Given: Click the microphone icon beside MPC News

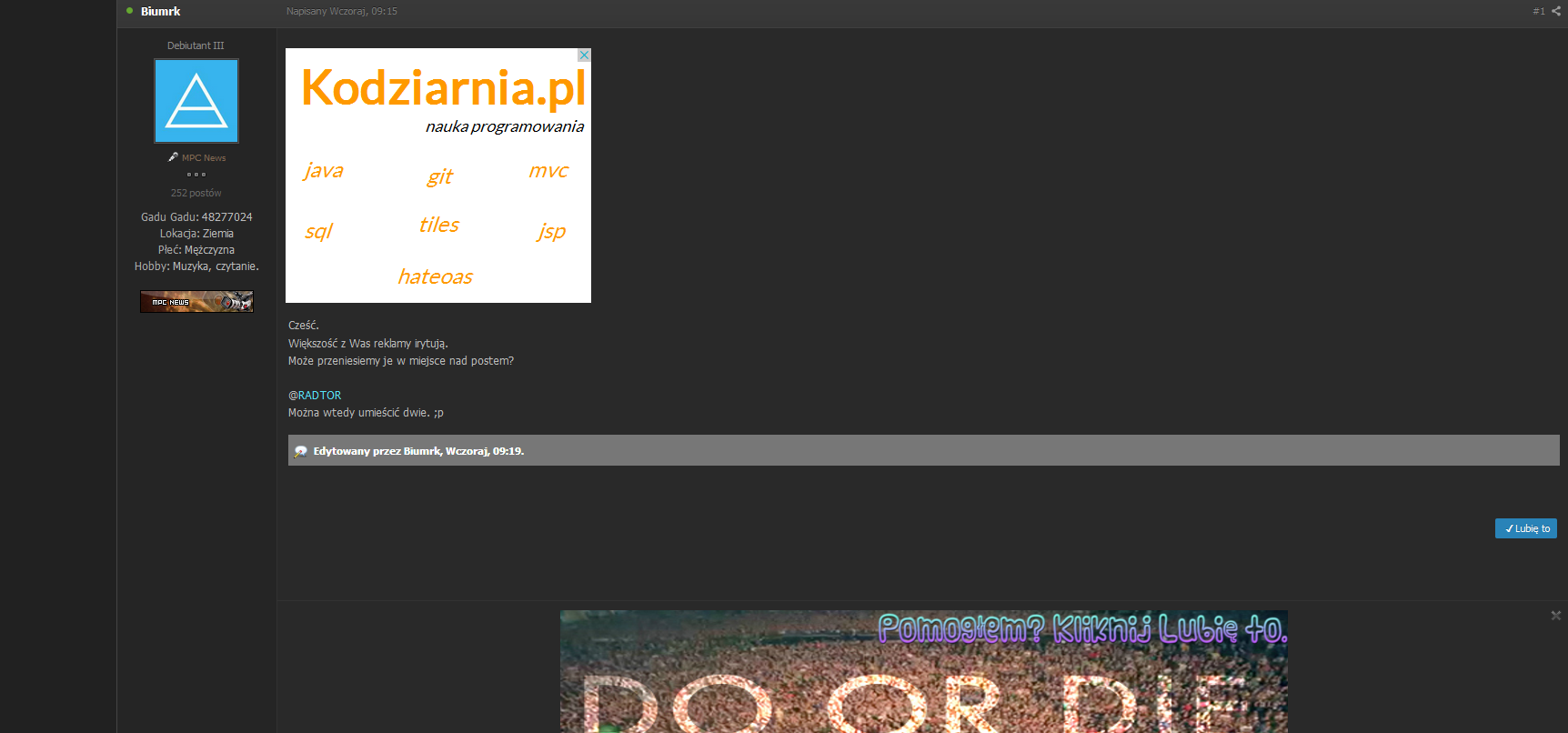Looking at the screenshot, I should (x=173, y=157).
